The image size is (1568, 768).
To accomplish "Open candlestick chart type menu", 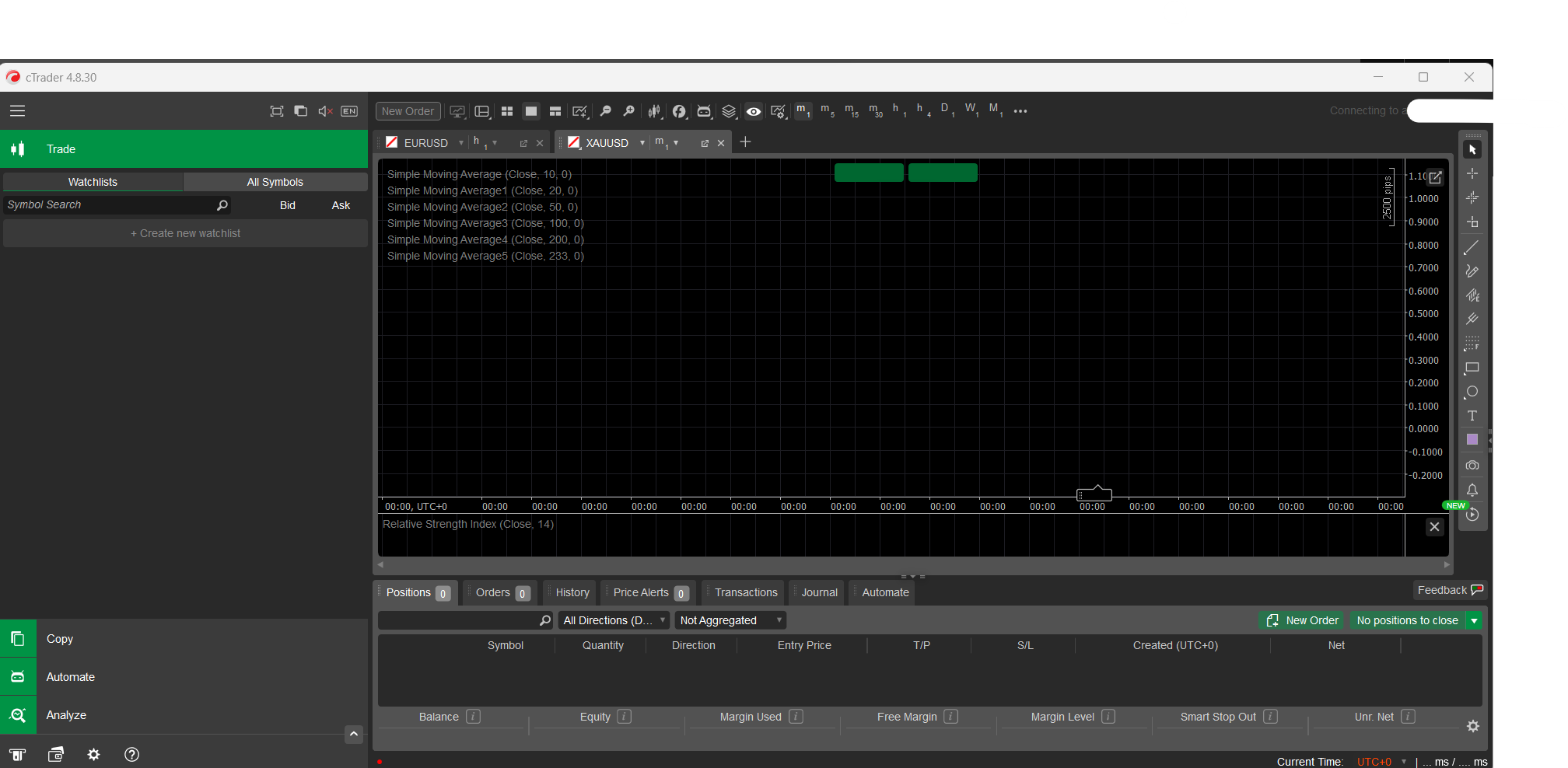I will click(655, 111).
